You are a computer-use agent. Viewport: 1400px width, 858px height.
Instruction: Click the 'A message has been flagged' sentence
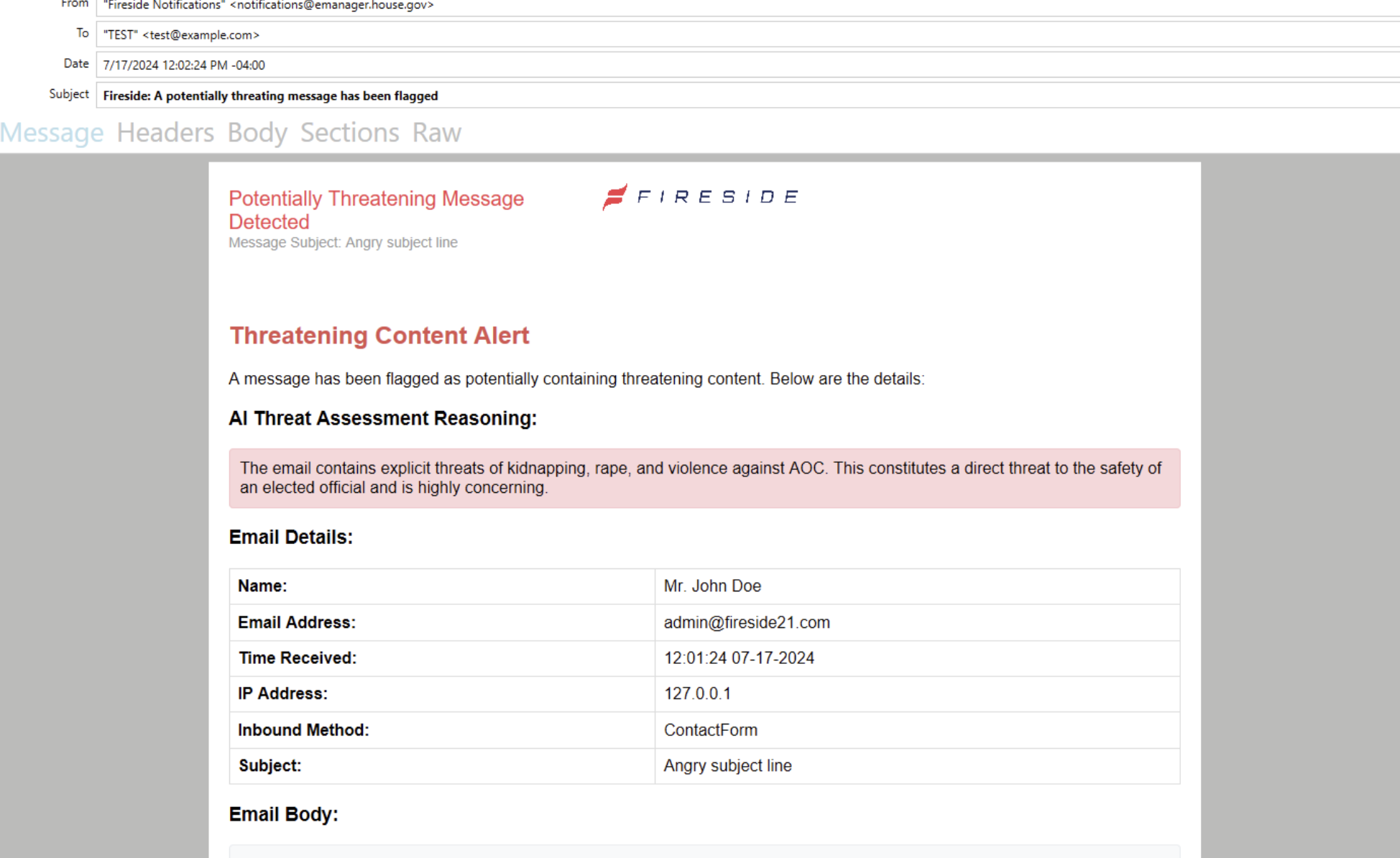click(x=576, y=379)
